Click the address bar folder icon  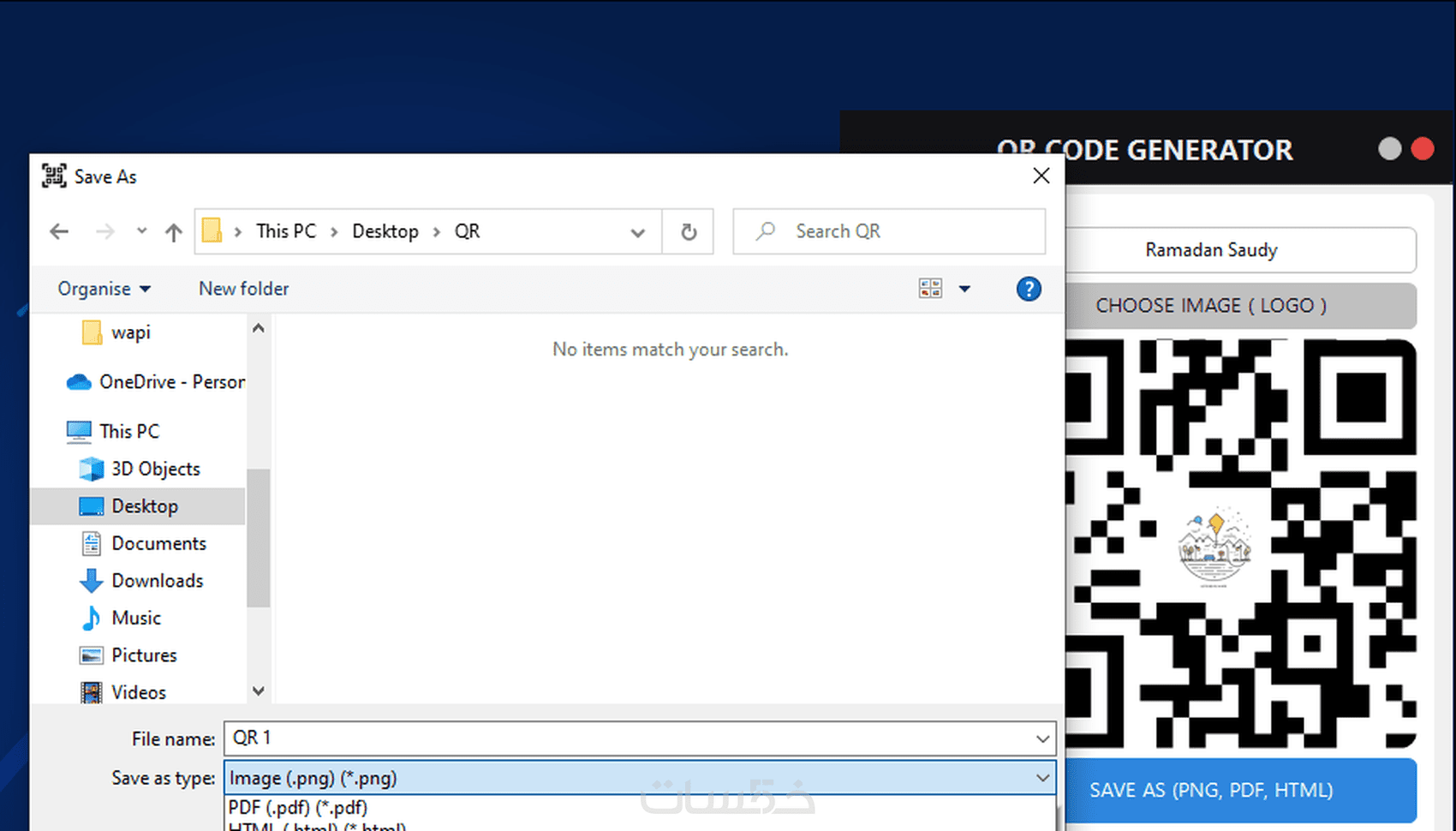pos(212,231)
